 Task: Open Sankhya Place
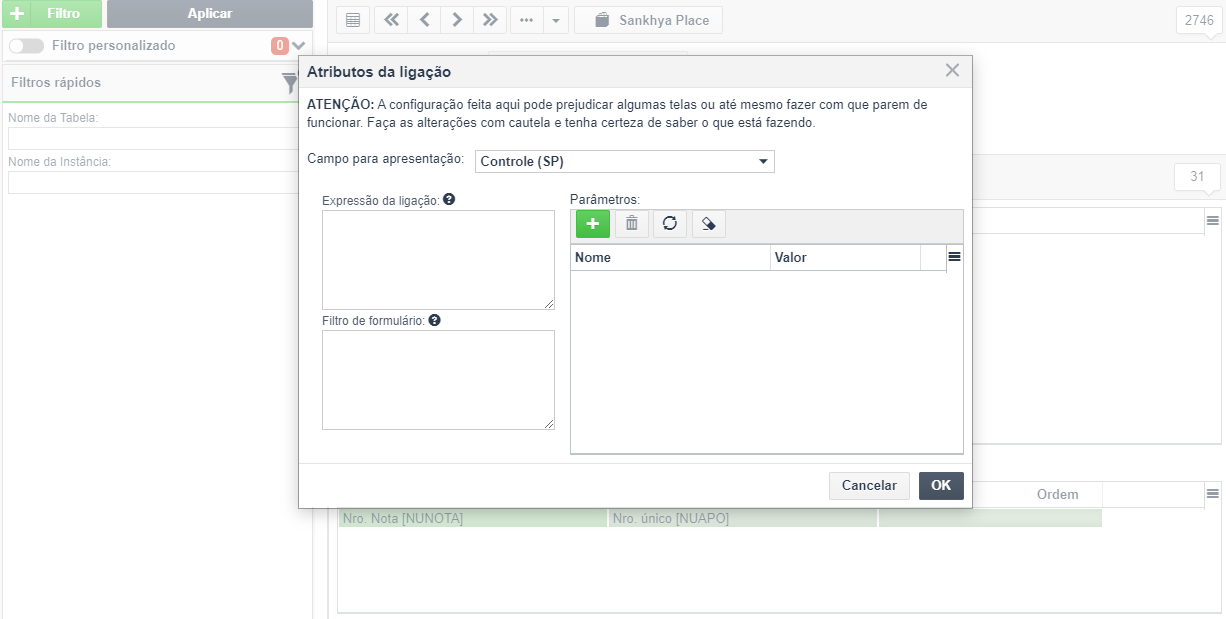(x=648, y=20)
